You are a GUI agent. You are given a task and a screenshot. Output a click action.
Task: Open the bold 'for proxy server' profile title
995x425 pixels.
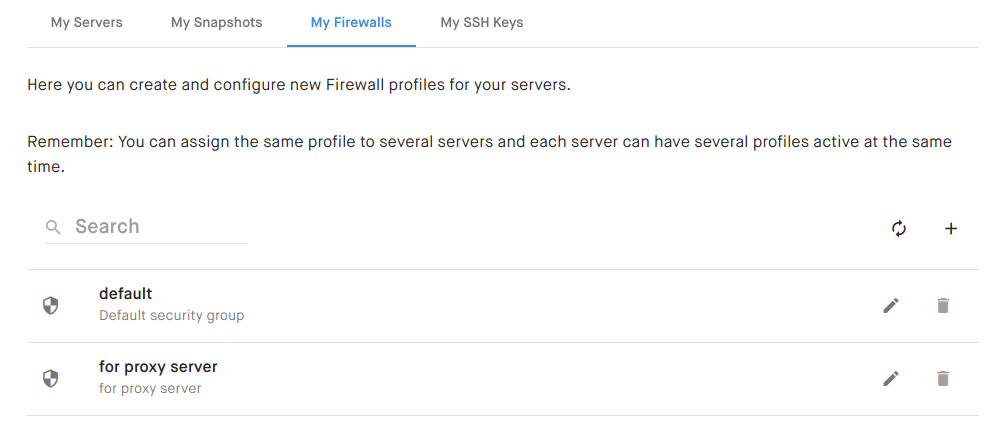pyautogui.click(x=158, y=367)
